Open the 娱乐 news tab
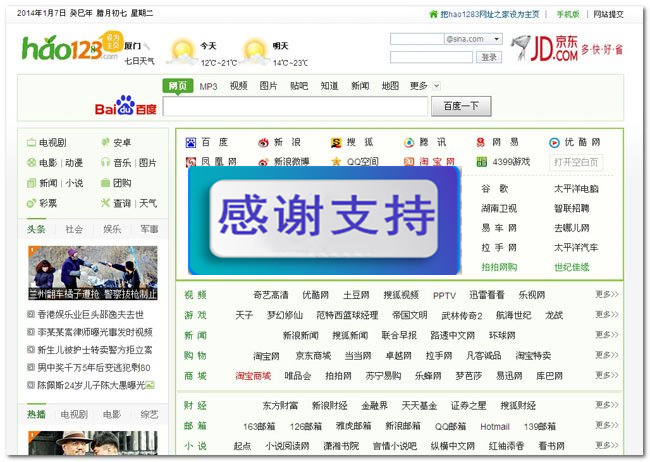650x462 pixels. point(112,229)
